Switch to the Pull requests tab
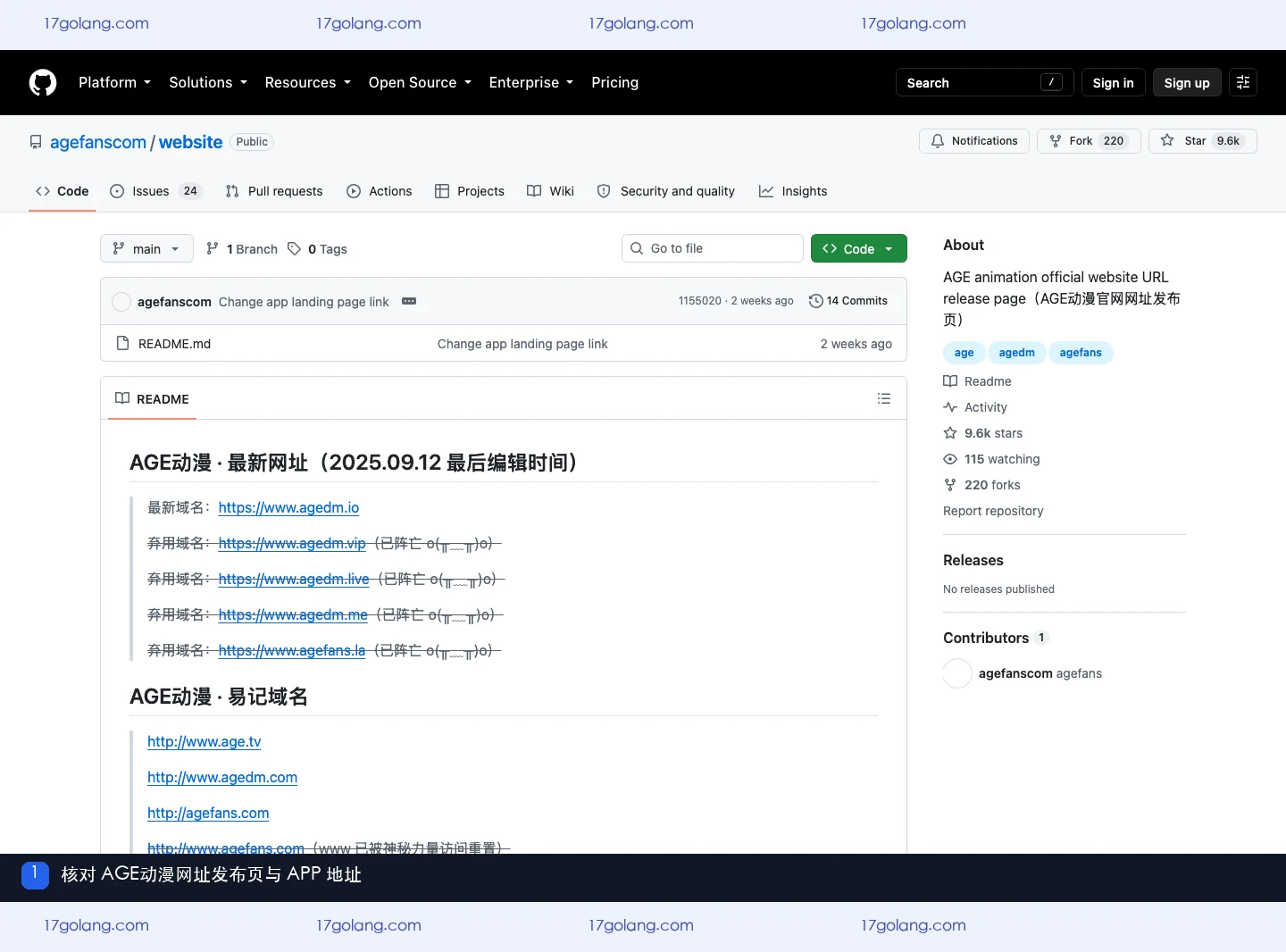The image size is (1286, 952). tap(274, 191)
